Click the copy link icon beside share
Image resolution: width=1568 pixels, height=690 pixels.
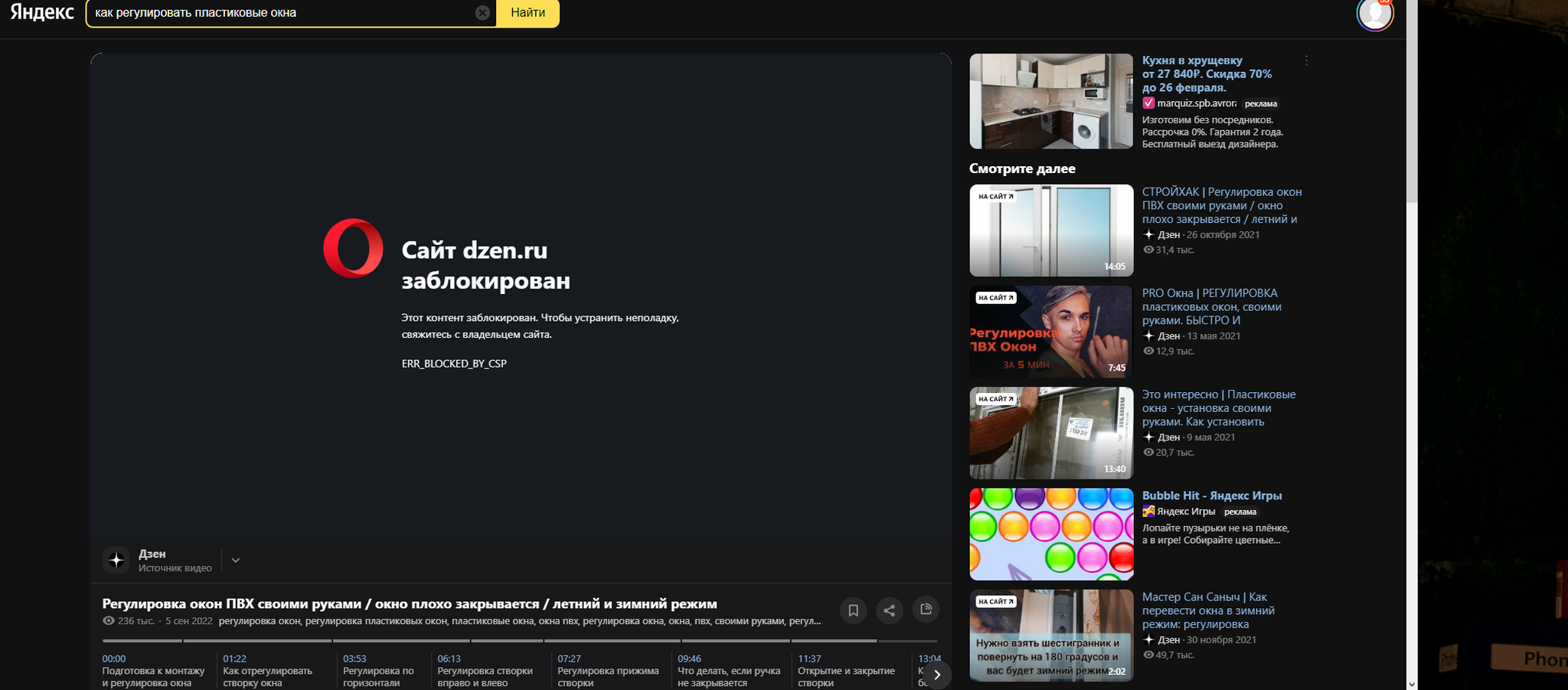tap(926, 610)
